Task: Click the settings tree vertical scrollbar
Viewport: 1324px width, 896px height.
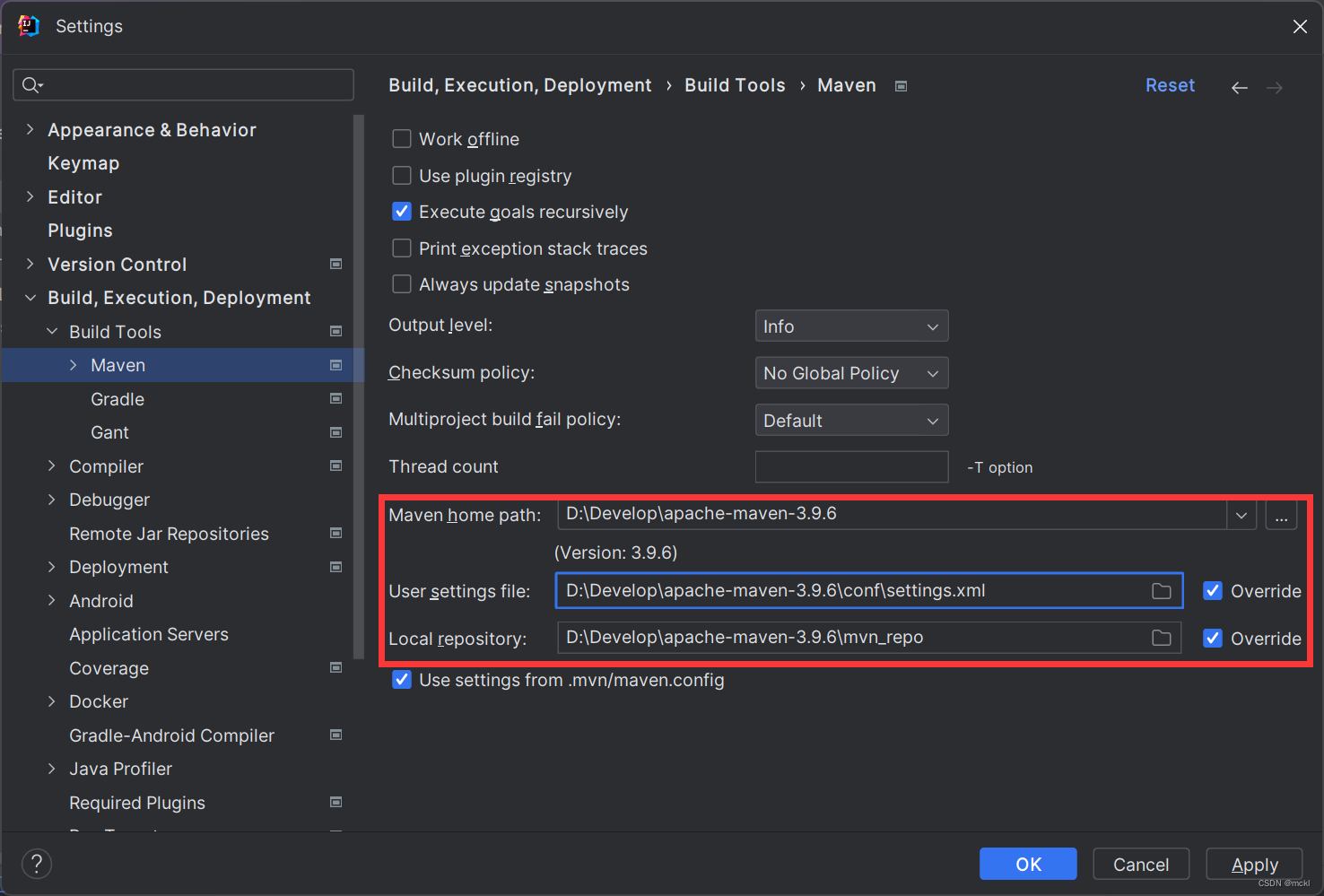Action: click(x=359, y=386)
